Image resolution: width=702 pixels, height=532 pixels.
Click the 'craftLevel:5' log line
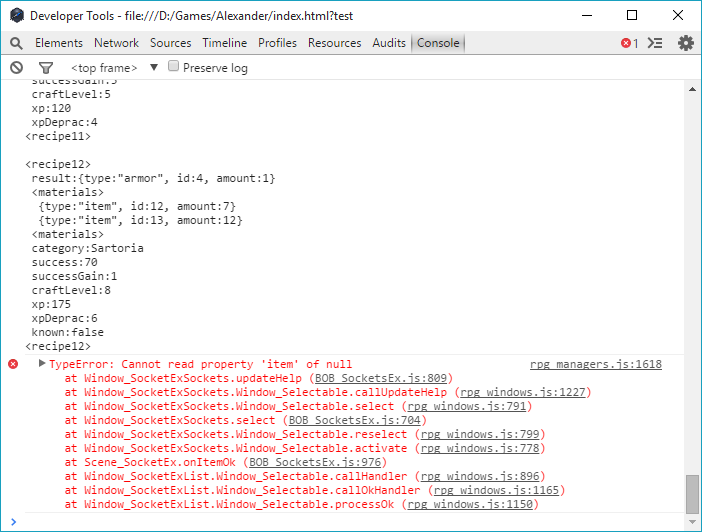(x=71, y=94)
